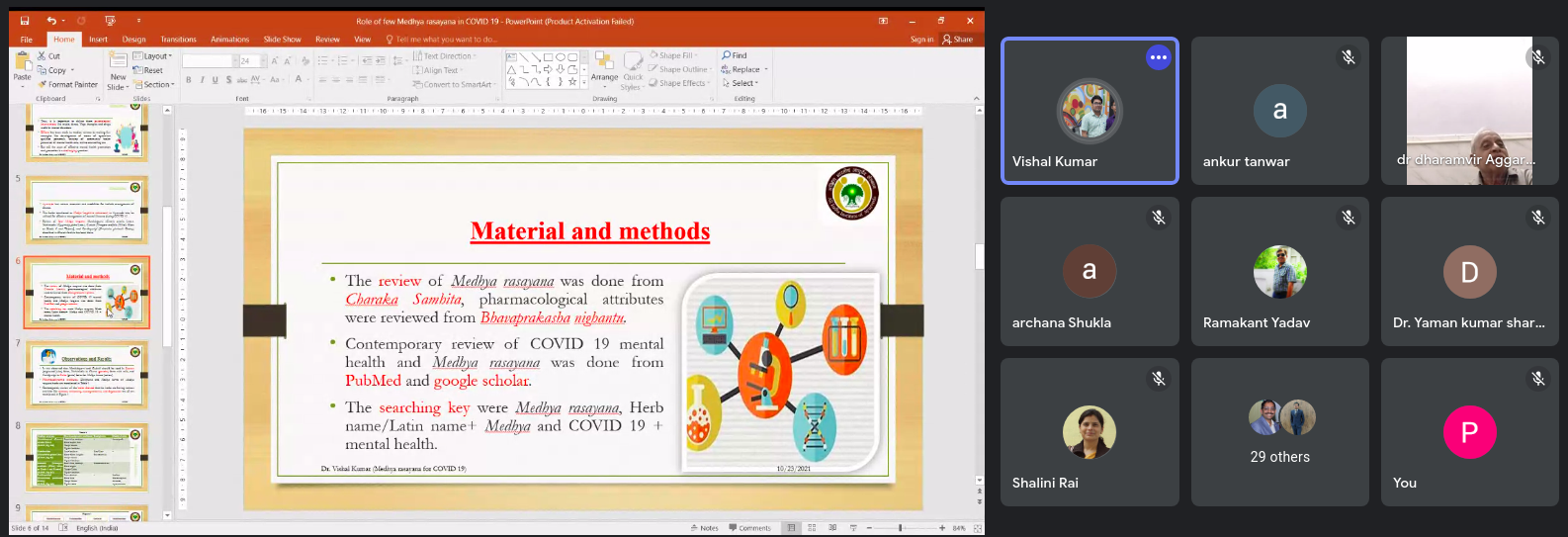The image size is (1568, 537).
Task: Click the Numbering list icon
Action: click(343, 61)
